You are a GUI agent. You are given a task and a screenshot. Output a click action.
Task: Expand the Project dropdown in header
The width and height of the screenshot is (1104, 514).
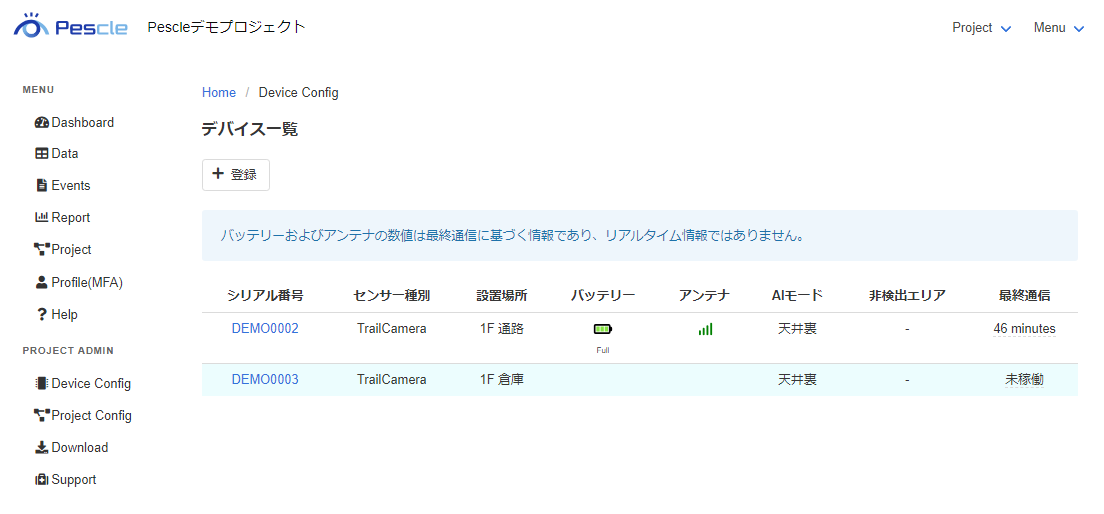[x=981, y=28]
